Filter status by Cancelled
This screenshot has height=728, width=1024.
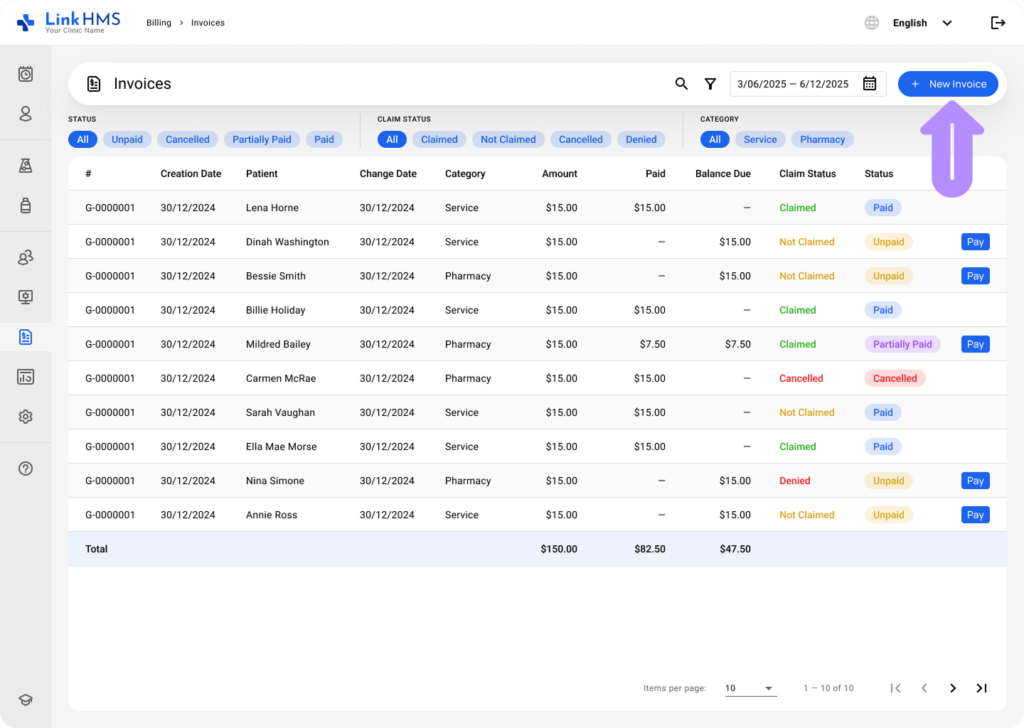[187, 139]
